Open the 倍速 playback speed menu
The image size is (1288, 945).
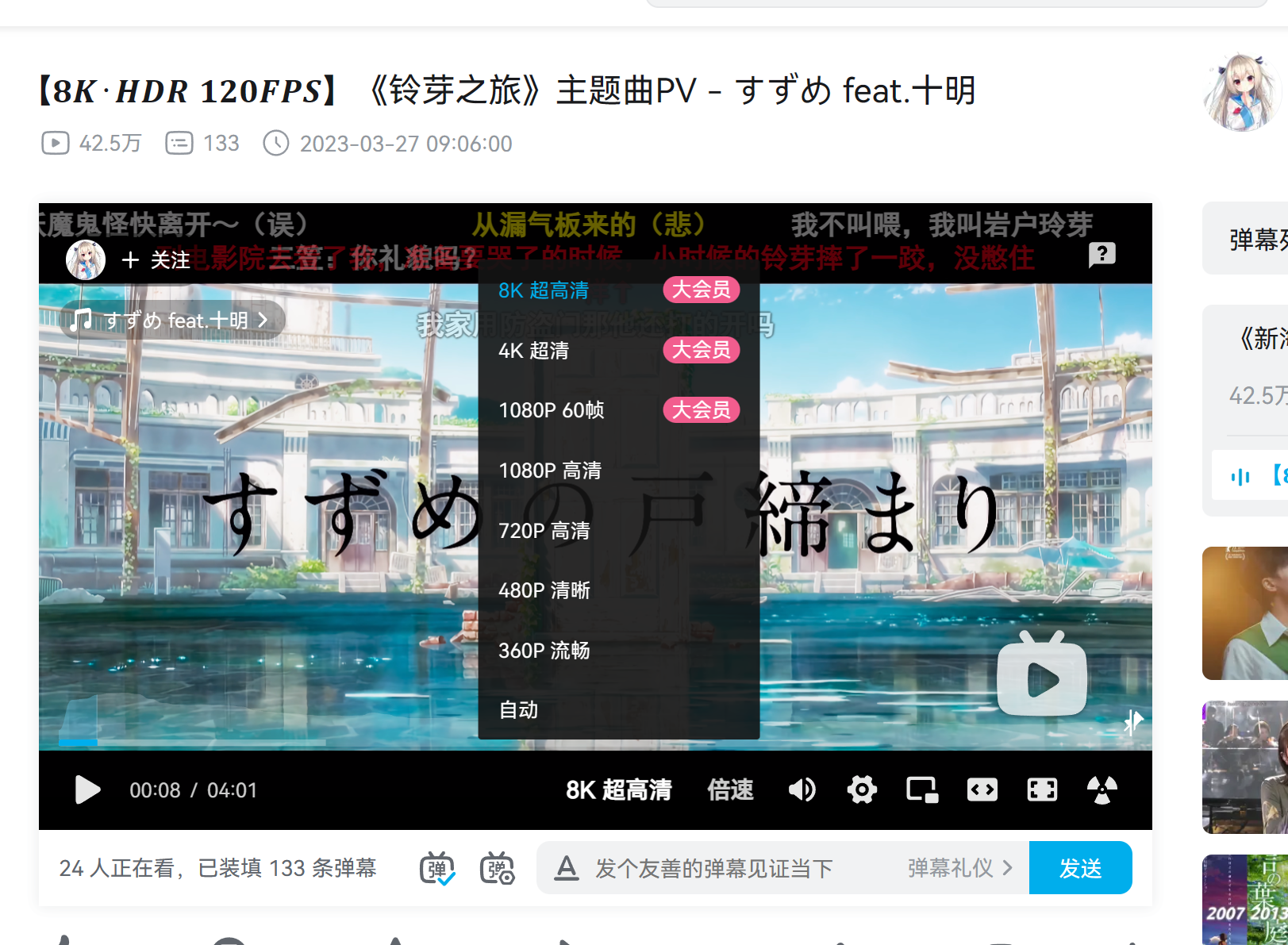[x=730, y=790]
